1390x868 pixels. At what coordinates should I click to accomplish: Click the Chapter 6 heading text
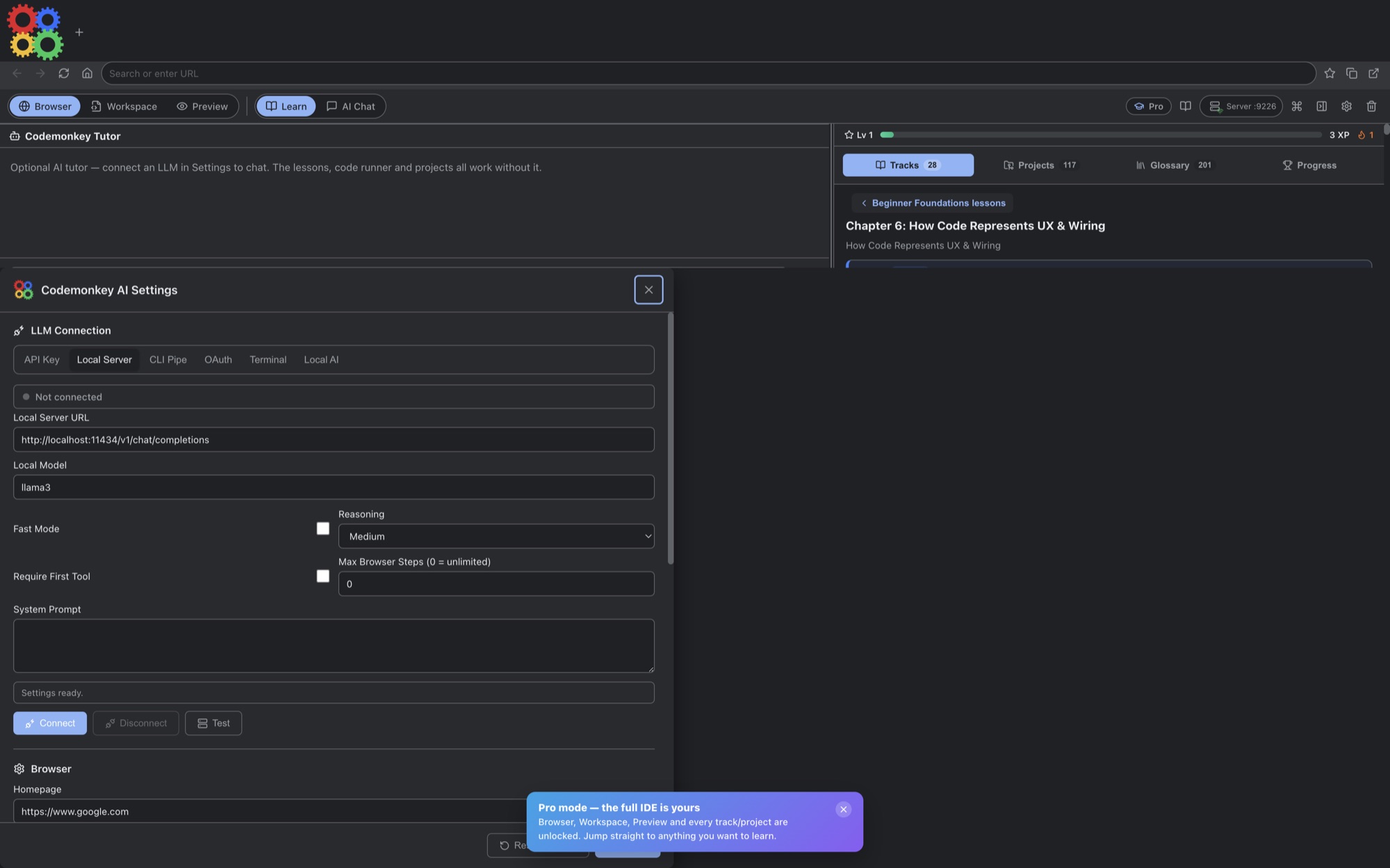coord(975,226)
